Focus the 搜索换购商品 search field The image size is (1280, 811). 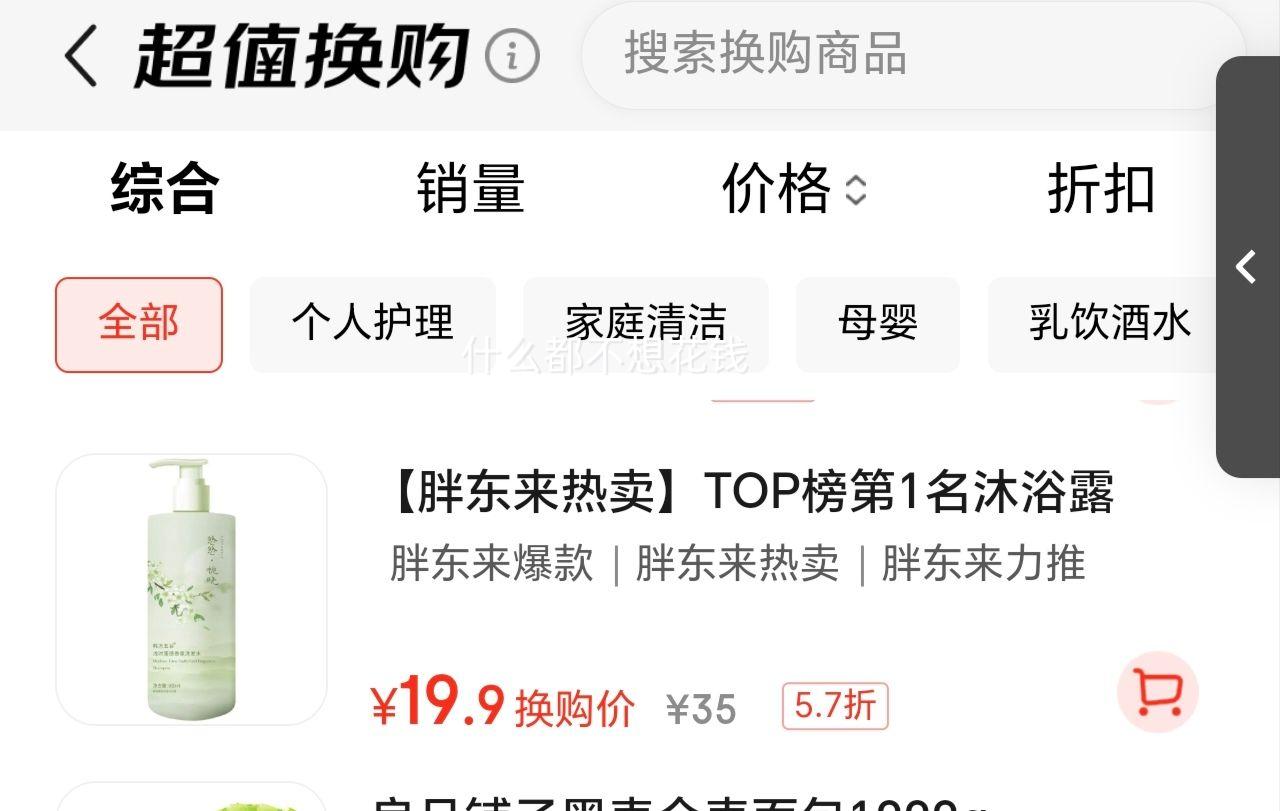914,54
